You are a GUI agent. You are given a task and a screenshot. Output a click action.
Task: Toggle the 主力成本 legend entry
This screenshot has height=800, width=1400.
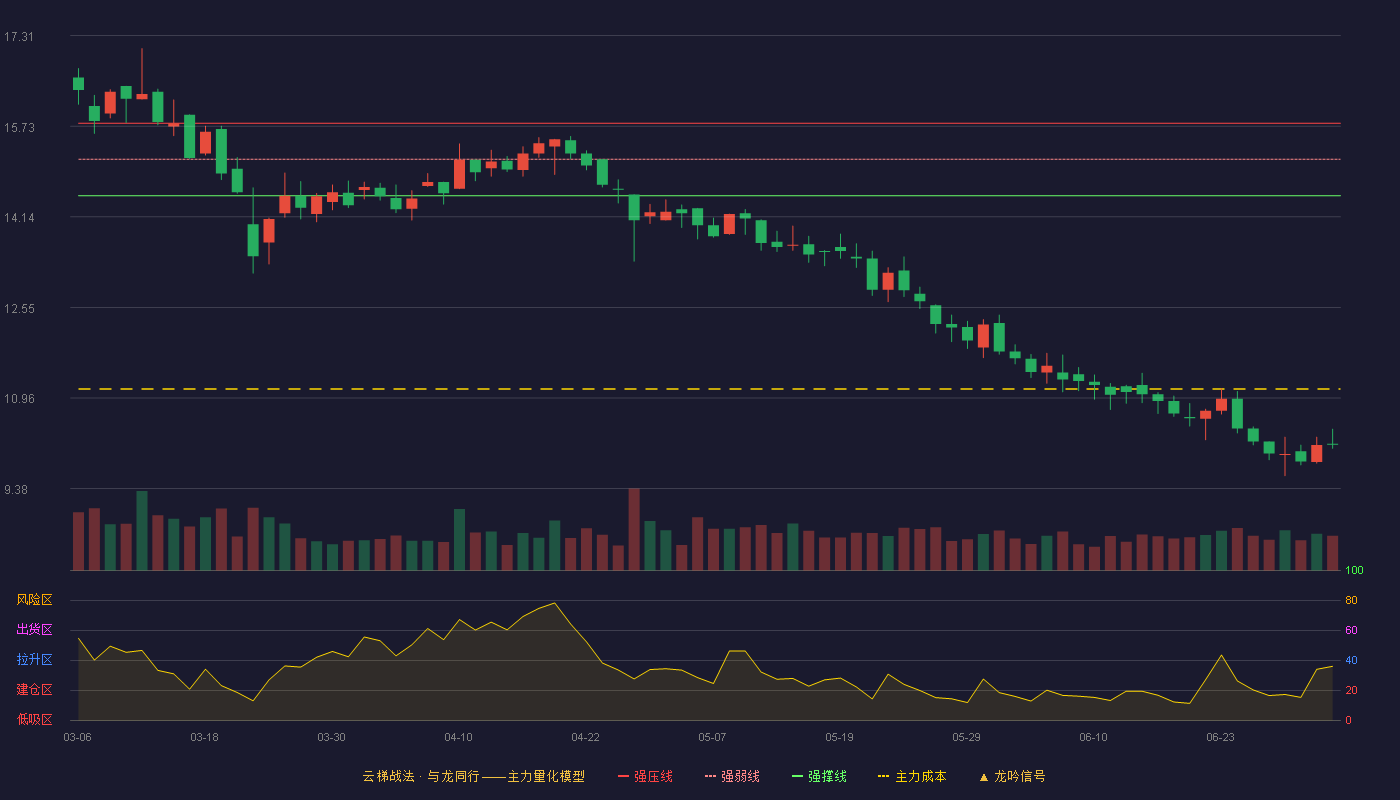tap(912, 776)
